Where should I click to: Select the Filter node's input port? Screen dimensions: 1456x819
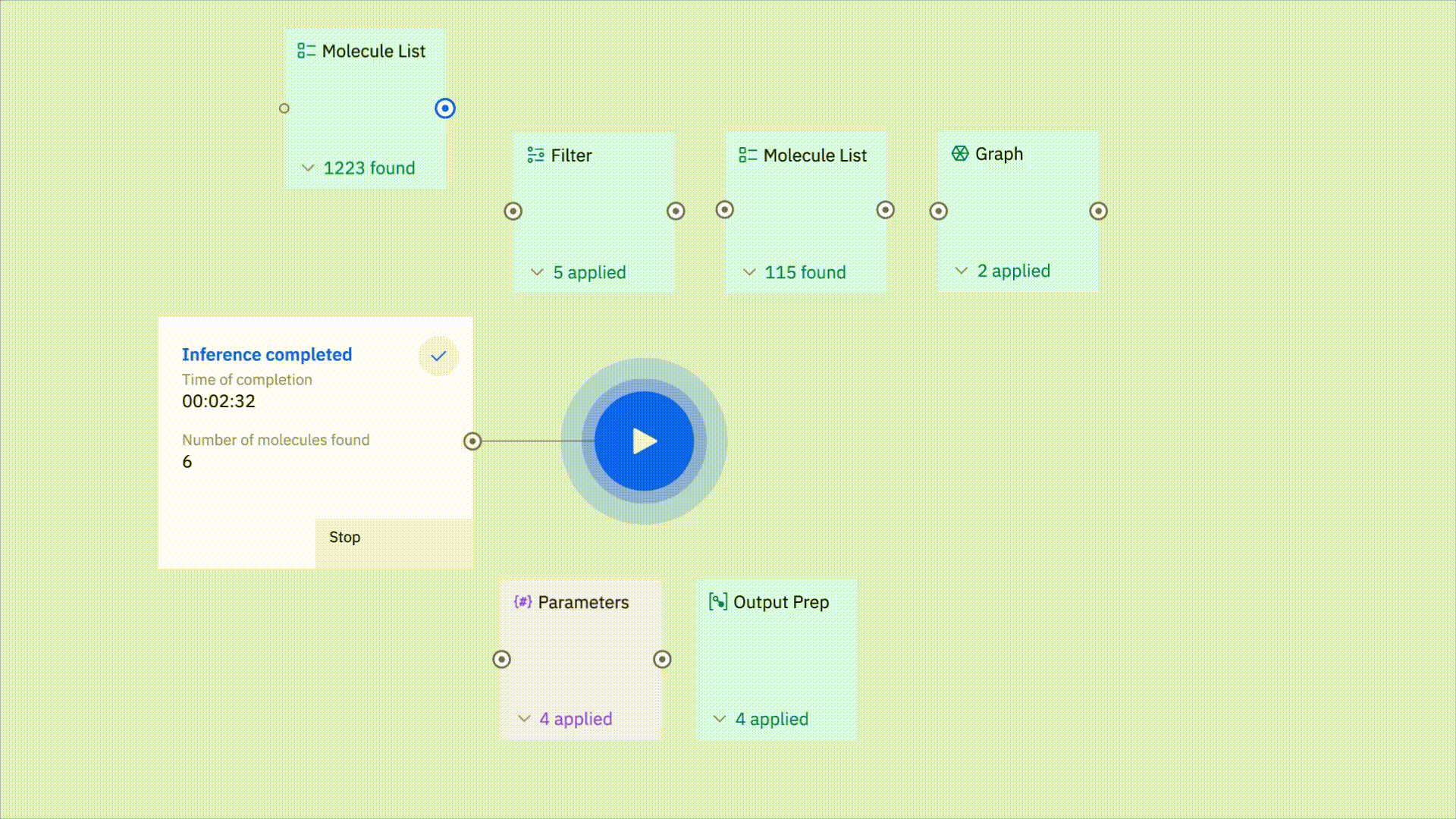(x=513, y=212)
